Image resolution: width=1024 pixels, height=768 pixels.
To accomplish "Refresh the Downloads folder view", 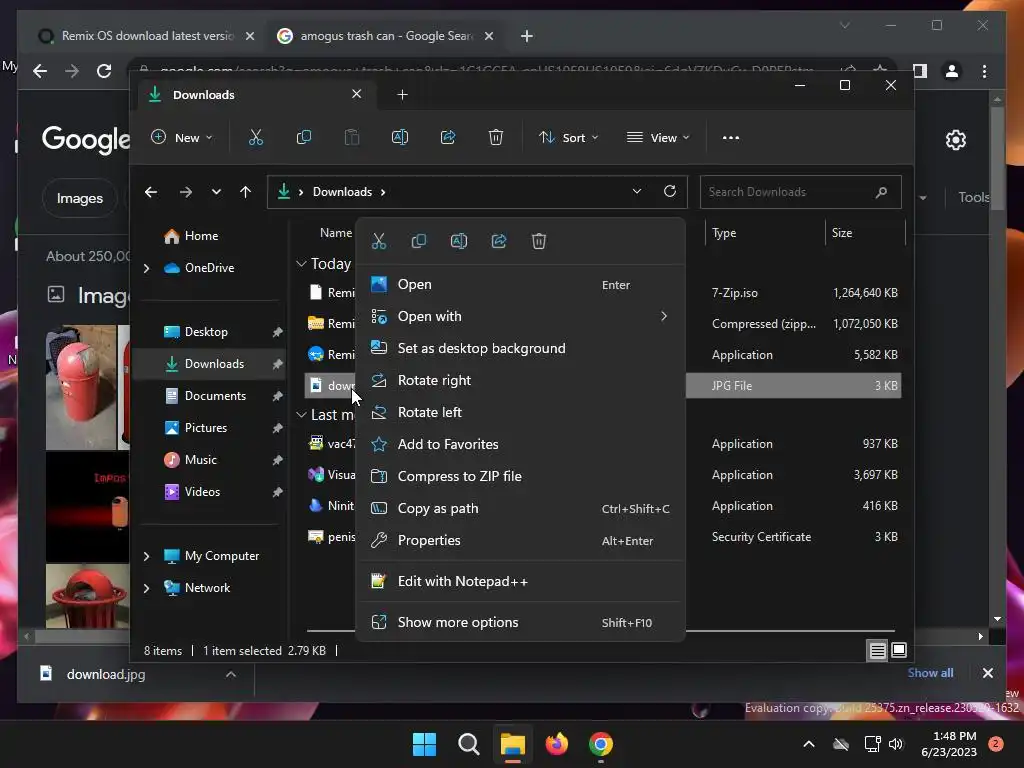I will (669, 191).
